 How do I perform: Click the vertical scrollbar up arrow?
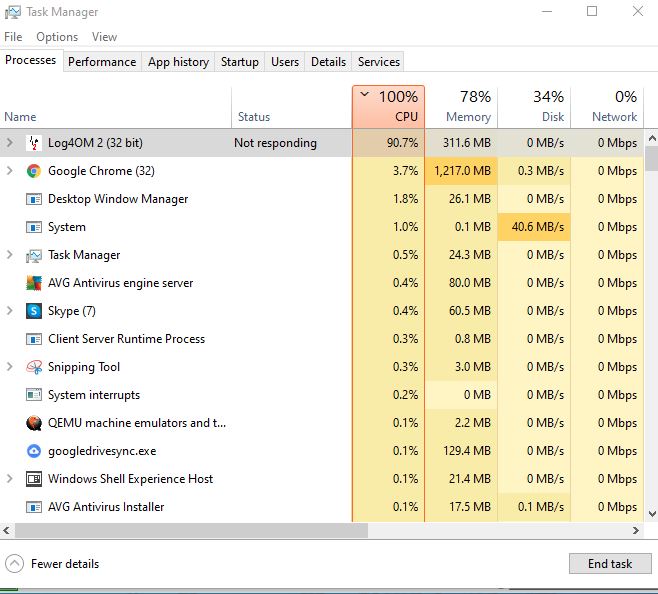pyautogui.click(x=652, y=138)
